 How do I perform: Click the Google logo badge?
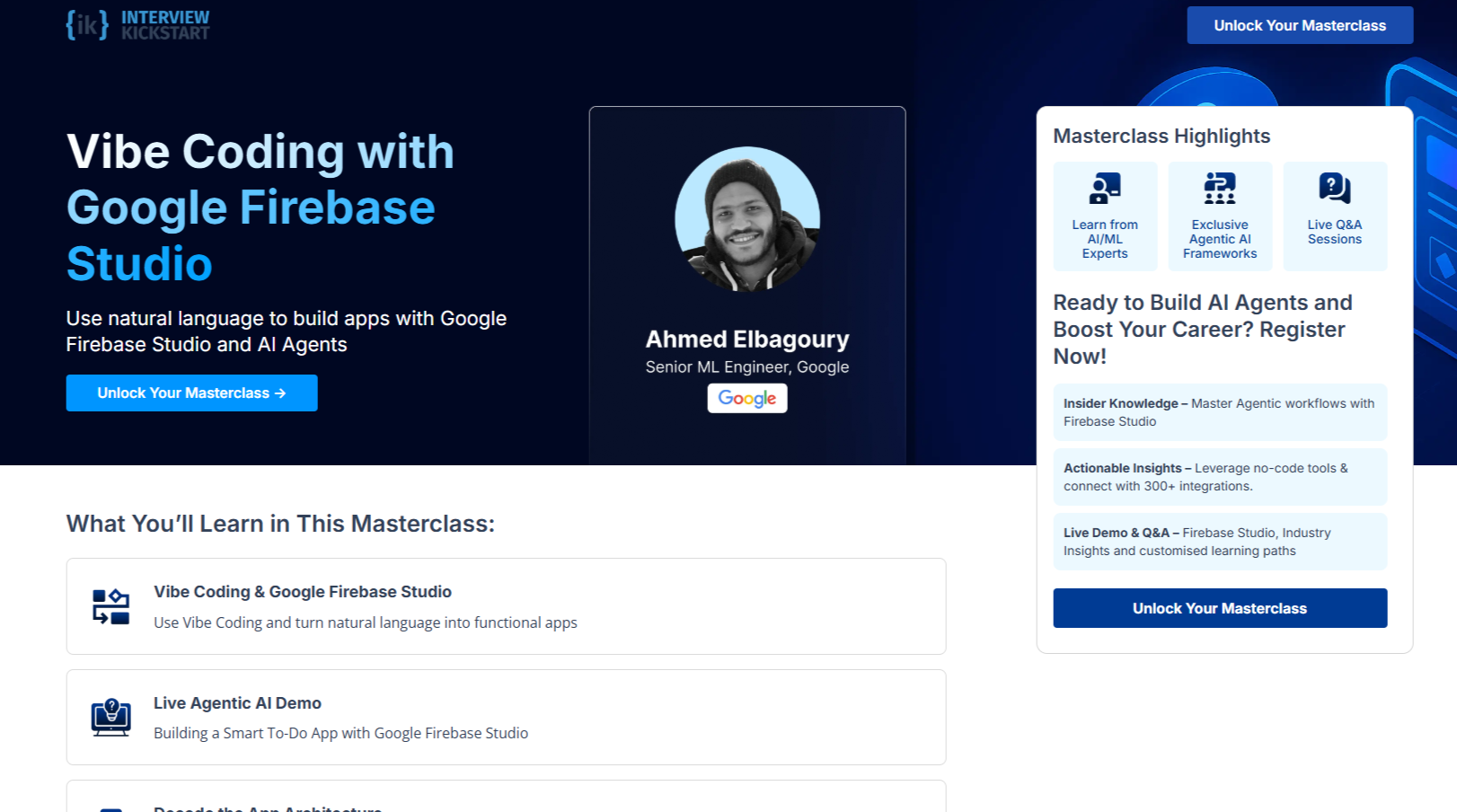[x=746, y=398]
